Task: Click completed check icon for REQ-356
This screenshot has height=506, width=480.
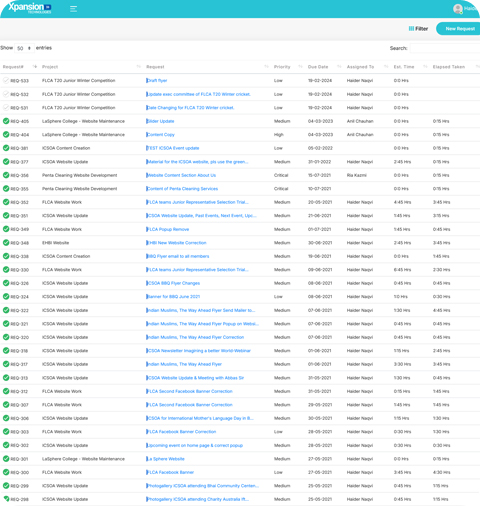Action: pos(6,175)
